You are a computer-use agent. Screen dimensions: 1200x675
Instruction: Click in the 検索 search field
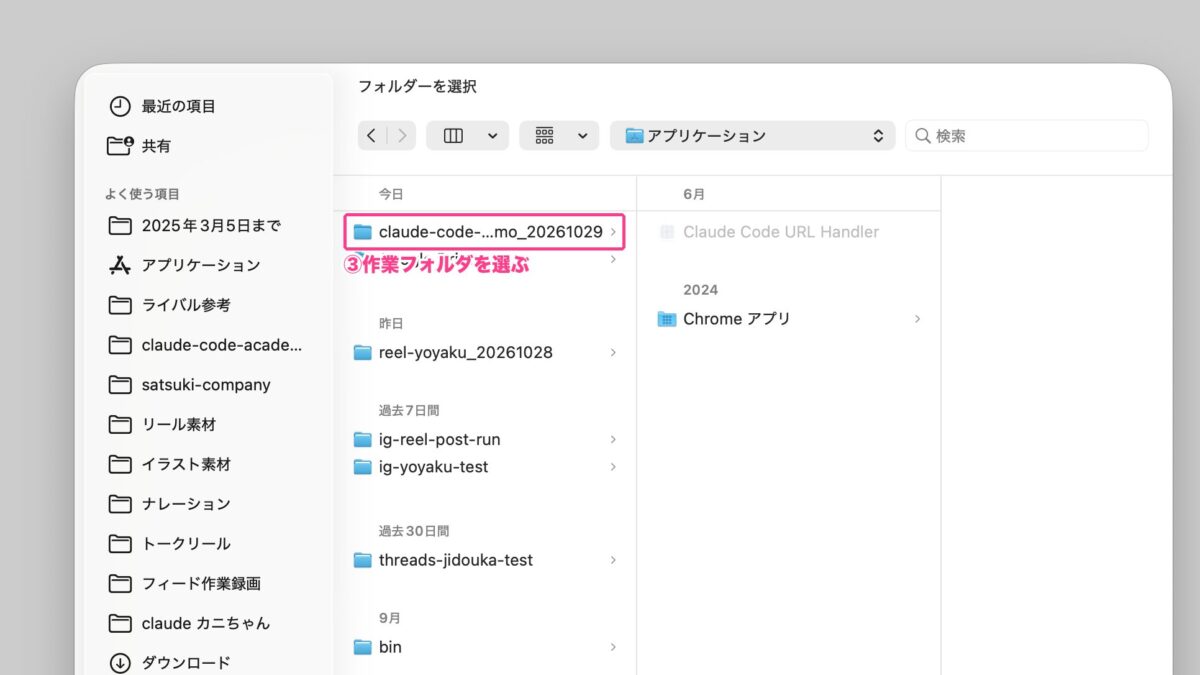[1026, 136]
